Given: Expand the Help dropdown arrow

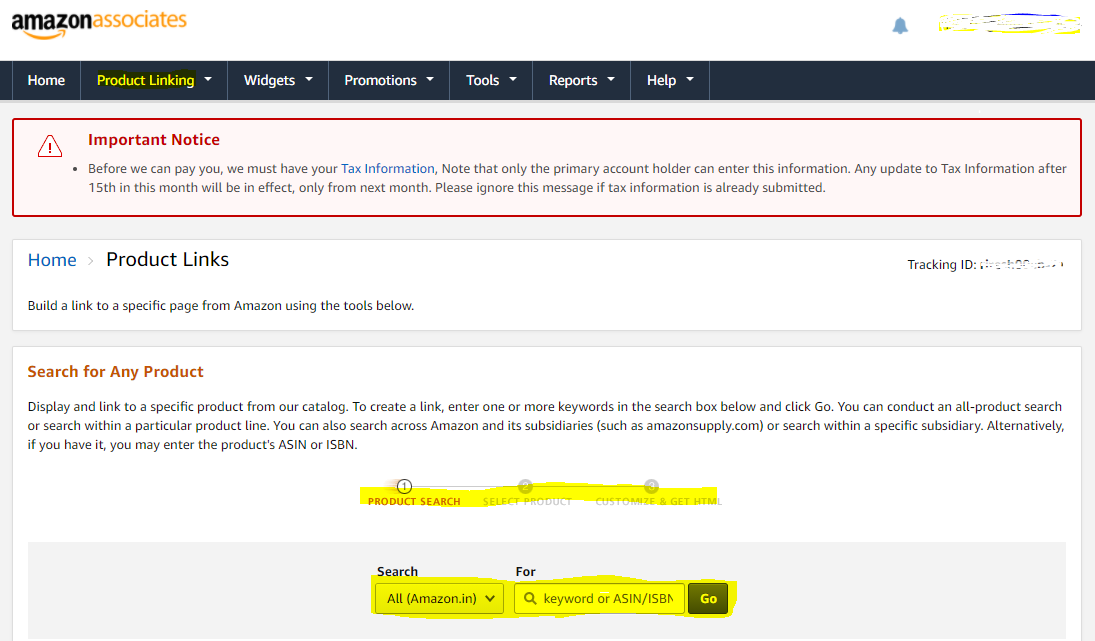Looking at the screenshot, I should 690,80.
